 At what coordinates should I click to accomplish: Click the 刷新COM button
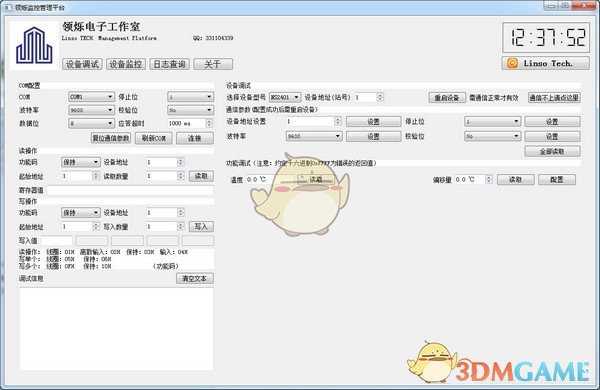pos(154,138)
